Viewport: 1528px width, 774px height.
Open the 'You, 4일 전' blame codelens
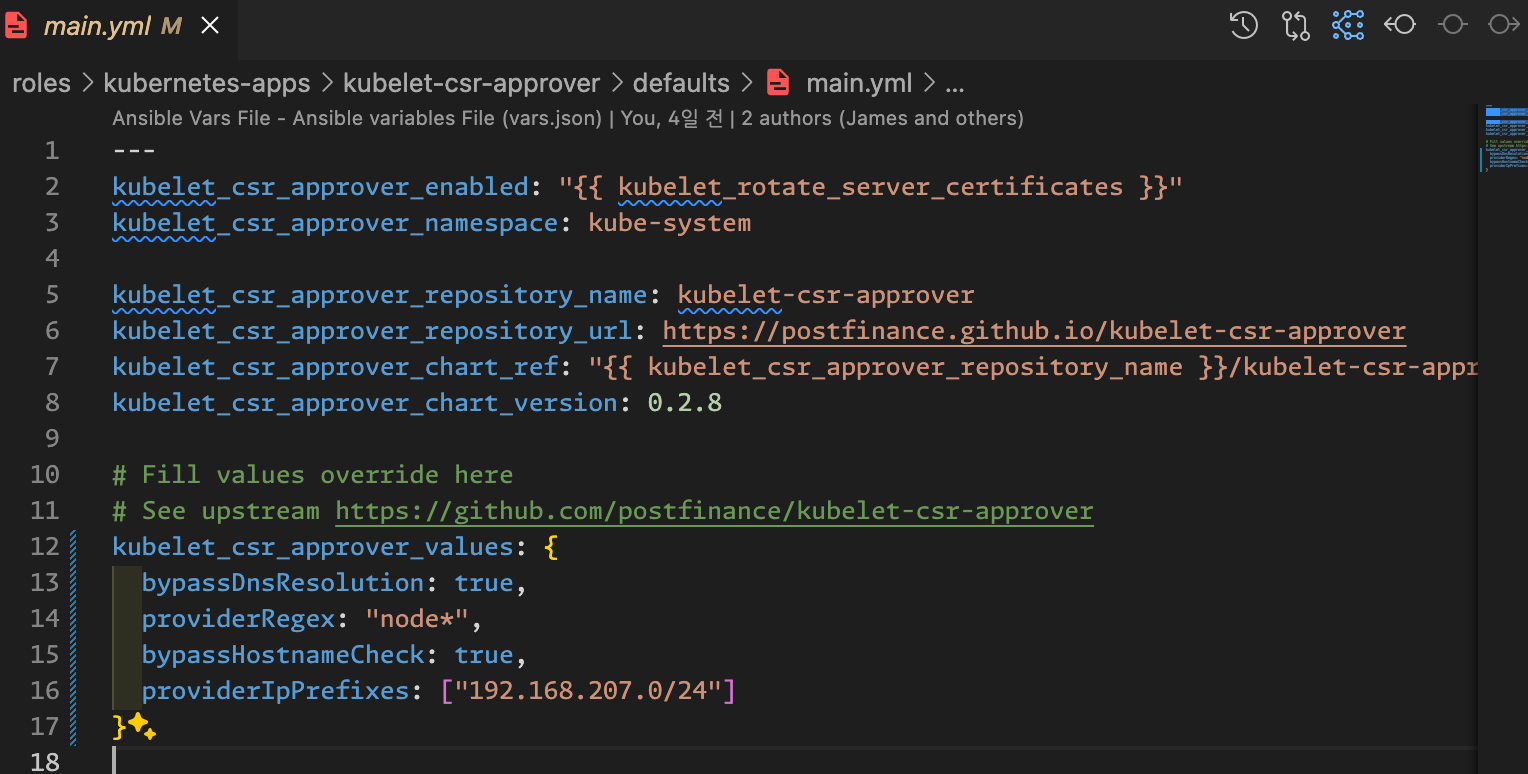671,118
